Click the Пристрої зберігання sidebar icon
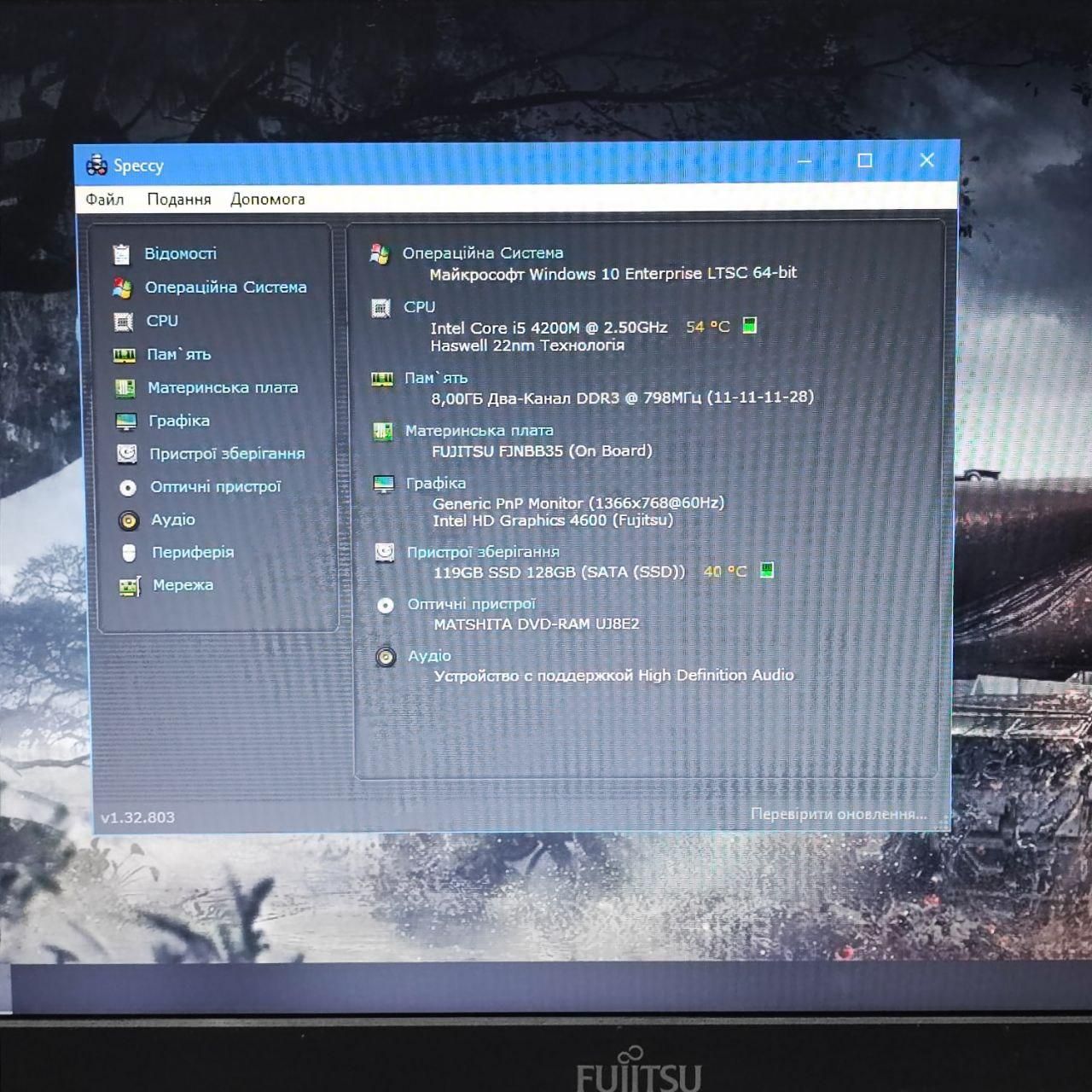 [127, 454]
